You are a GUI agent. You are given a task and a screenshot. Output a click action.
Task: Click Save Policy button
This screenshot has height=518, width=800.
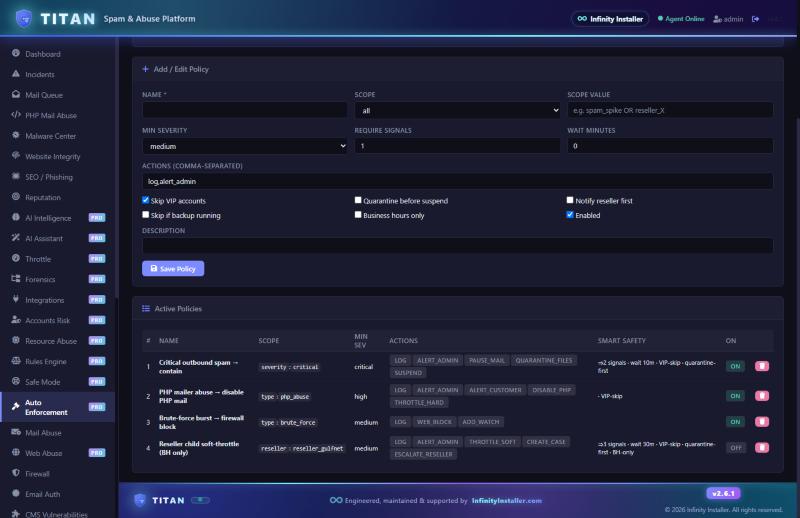pyautogui.click(x=173, y=268)
